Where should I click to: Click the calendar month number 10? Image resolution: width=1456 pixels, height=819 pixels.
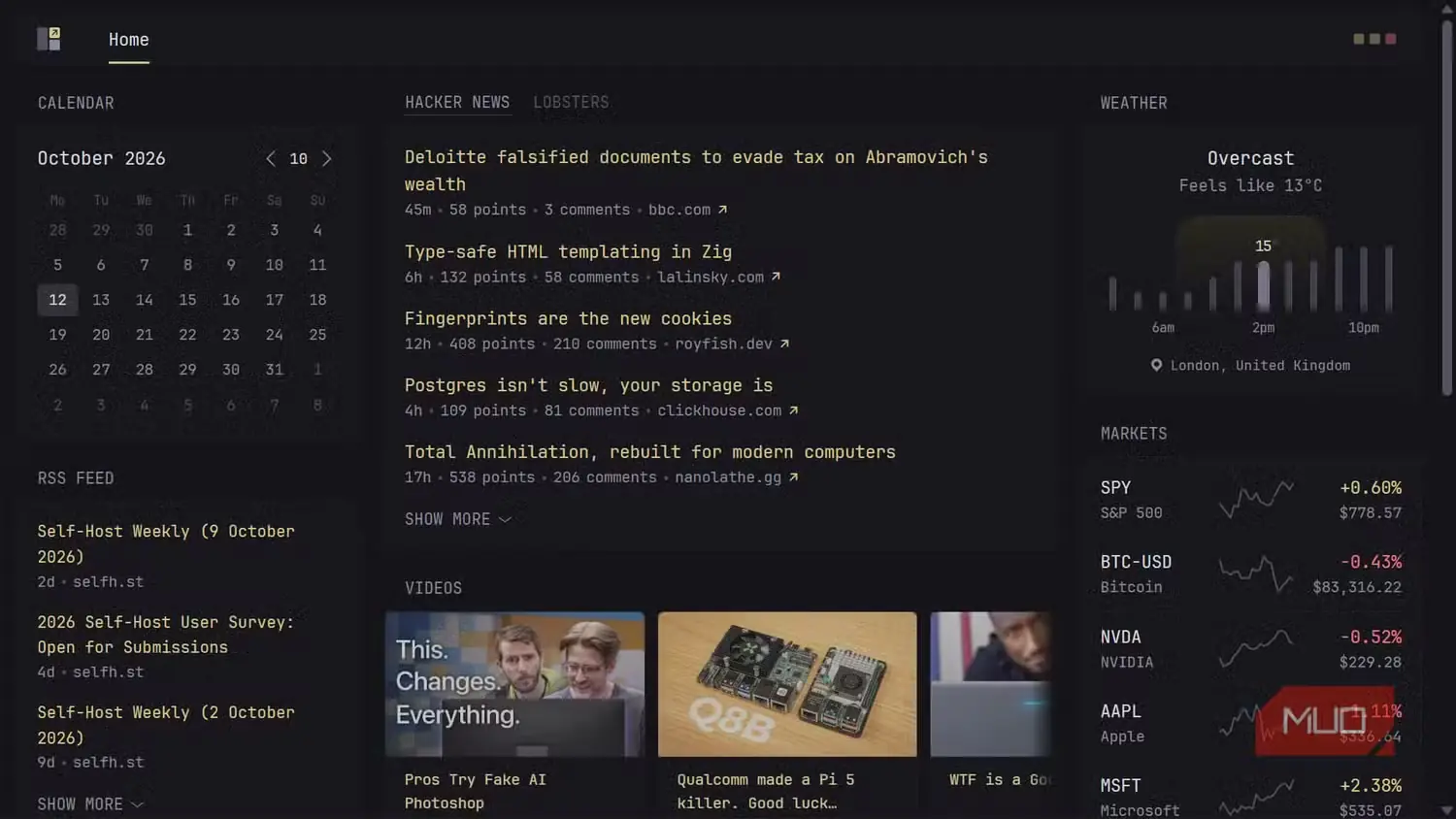(x=299, y=158)
